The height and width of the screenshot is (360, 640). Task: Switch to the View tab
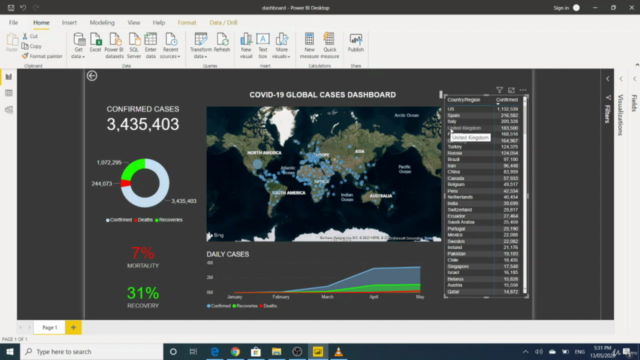(133, 22)
